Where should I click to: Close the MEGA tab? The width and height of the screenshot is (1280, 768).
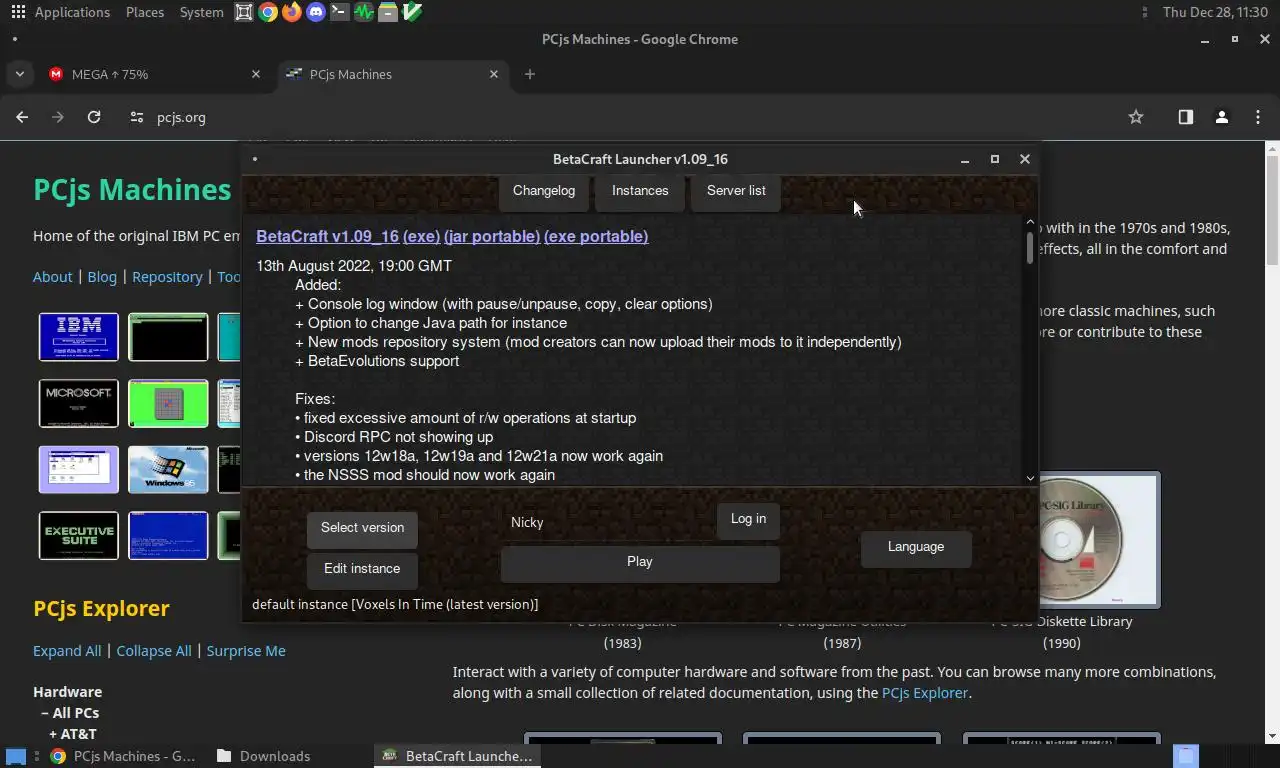(256, 74)
